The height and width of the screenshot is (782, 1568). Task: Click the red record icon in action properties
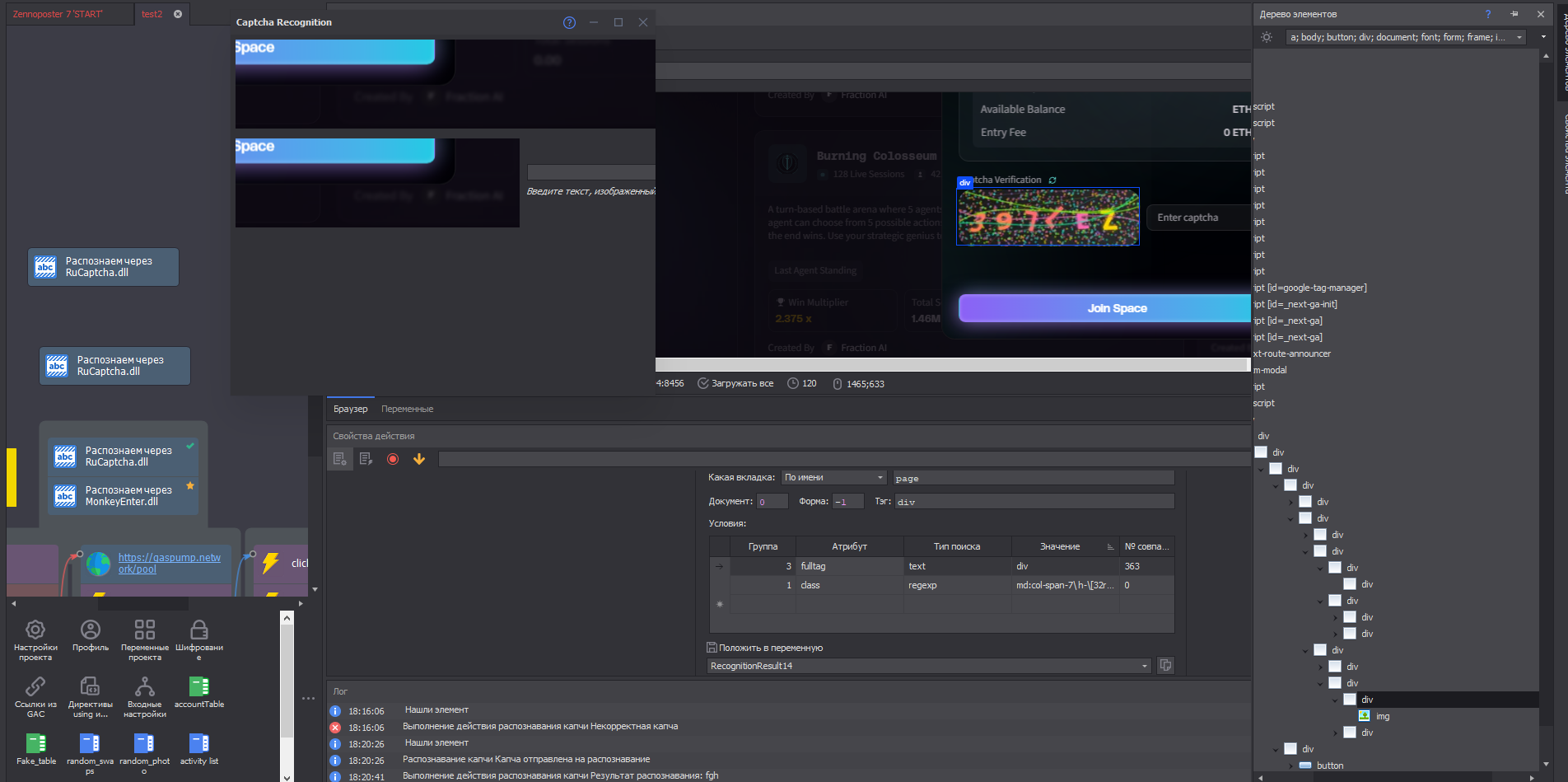(x=393, y=459)
